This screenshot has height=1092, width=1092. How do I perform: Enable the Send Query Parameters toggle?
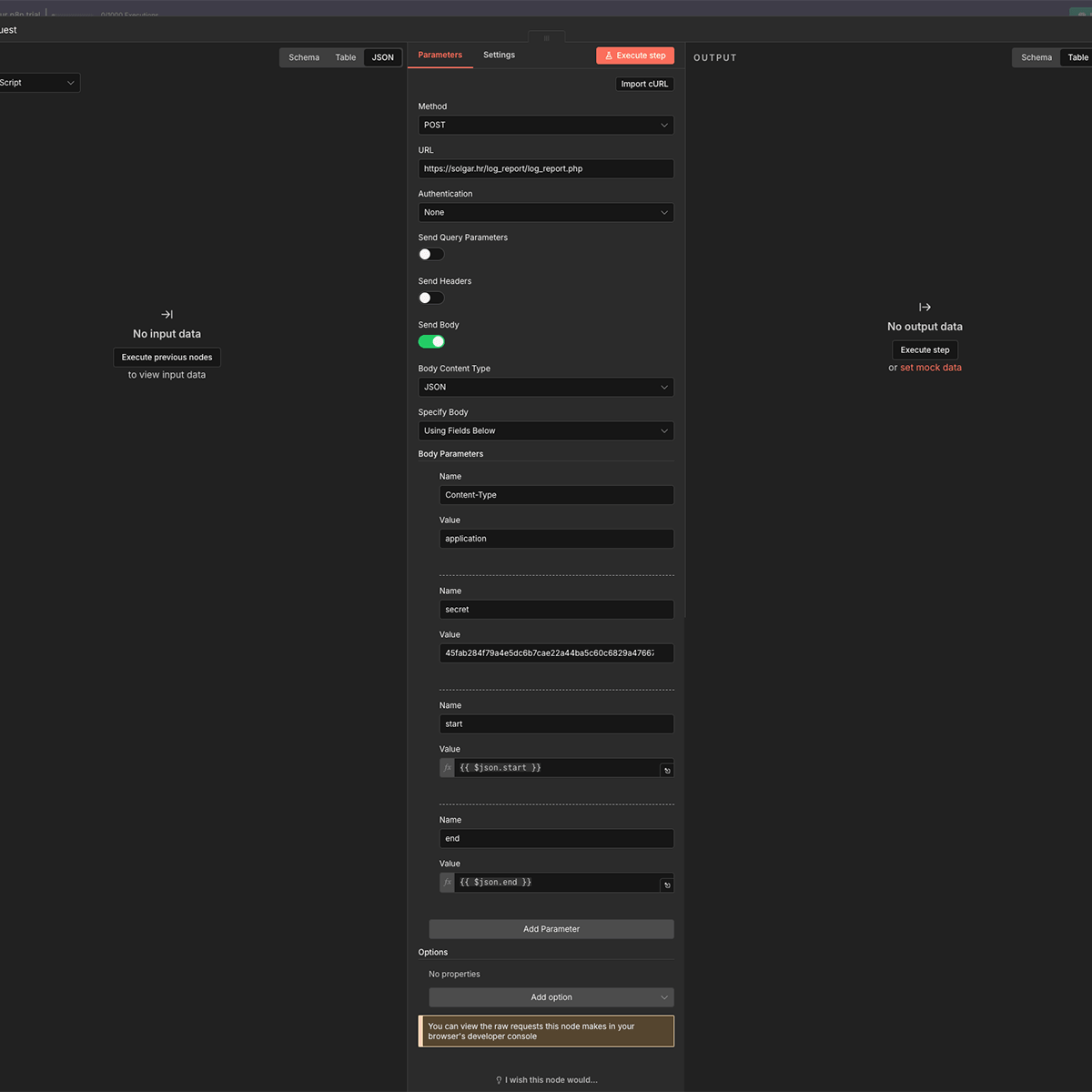click(x=431, y=255)
